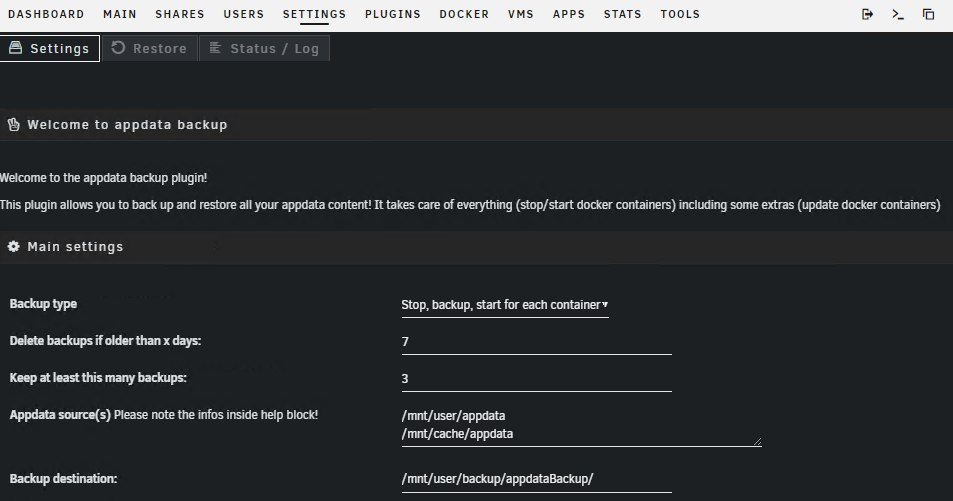953x501 pixels.
Task: Click the Backup destination path field
Action: click(x=535, y=479)
